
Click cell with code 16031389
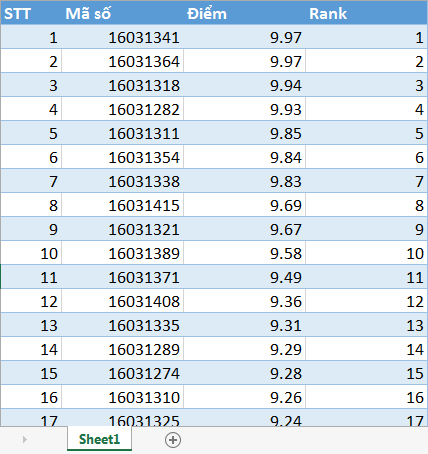(122, 253)
